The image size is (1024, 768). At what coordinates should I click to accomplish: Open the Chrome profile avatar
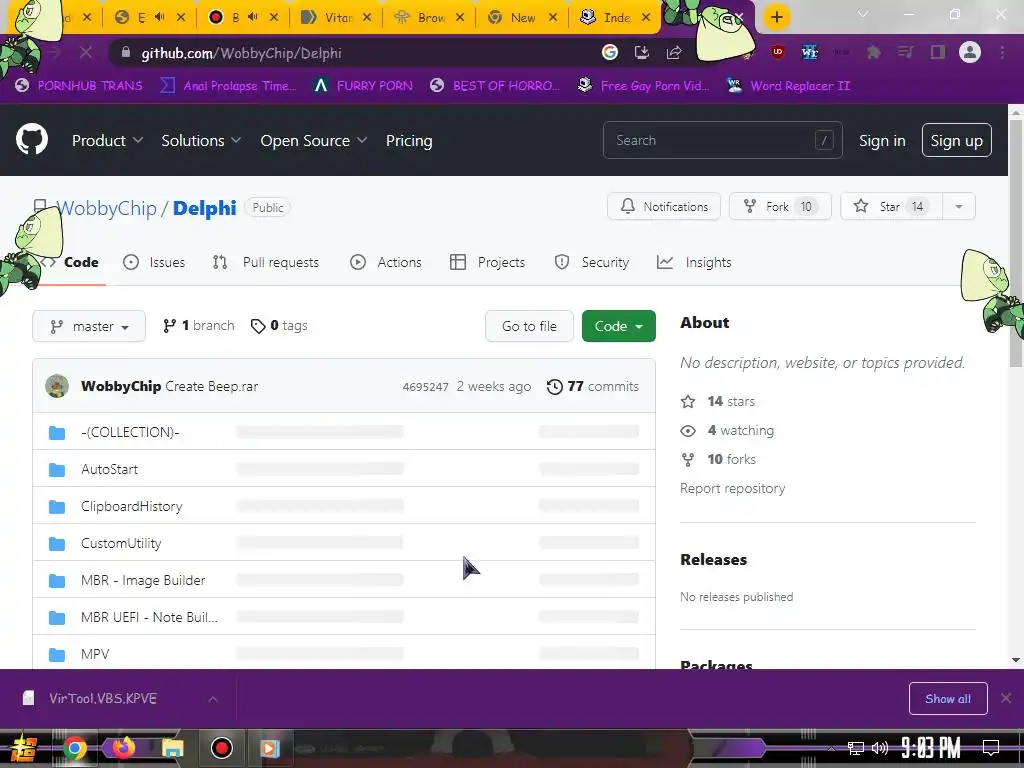(970, 52)
